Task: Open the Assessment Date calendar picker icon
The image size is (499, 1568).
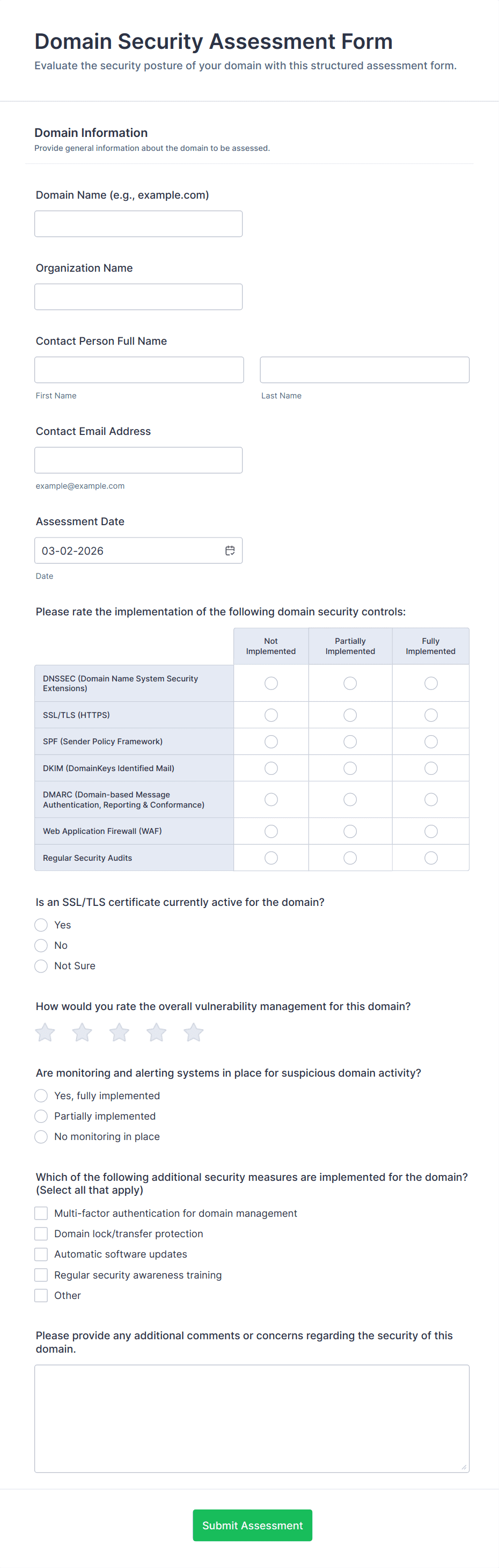Action: (230, 550)
